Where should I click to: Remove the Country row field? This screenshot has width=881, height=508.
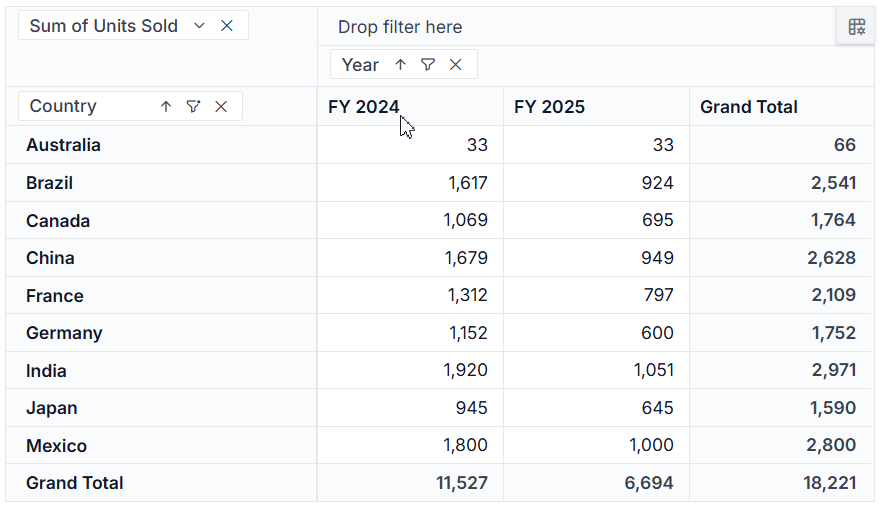click(x=221, y=106)
